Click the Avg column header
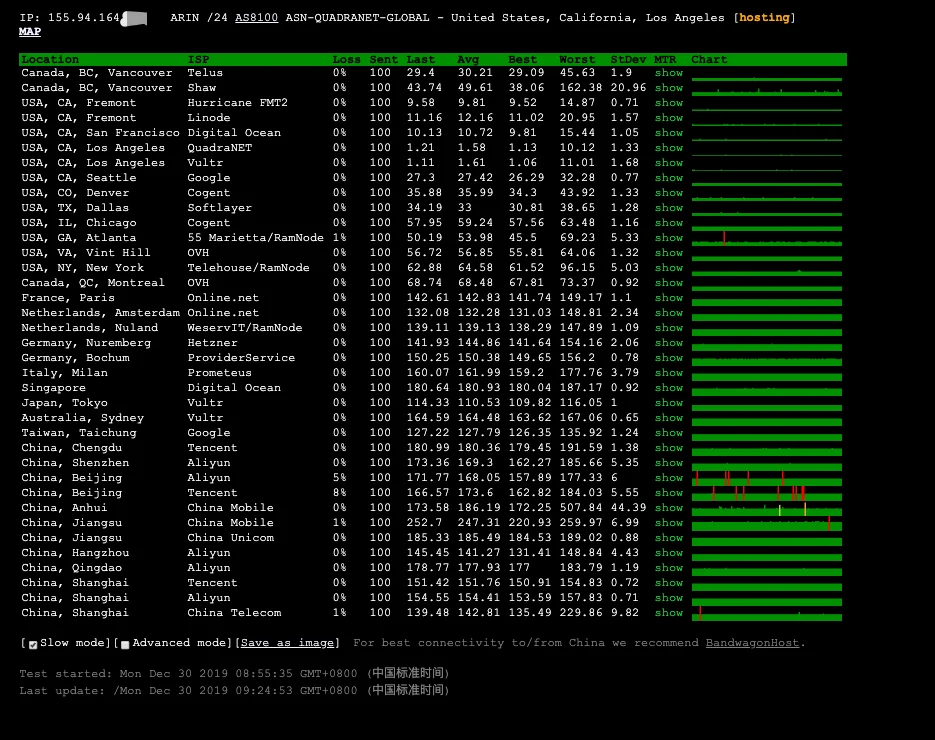This screenshot has width=935, height=740. [468, 60]
